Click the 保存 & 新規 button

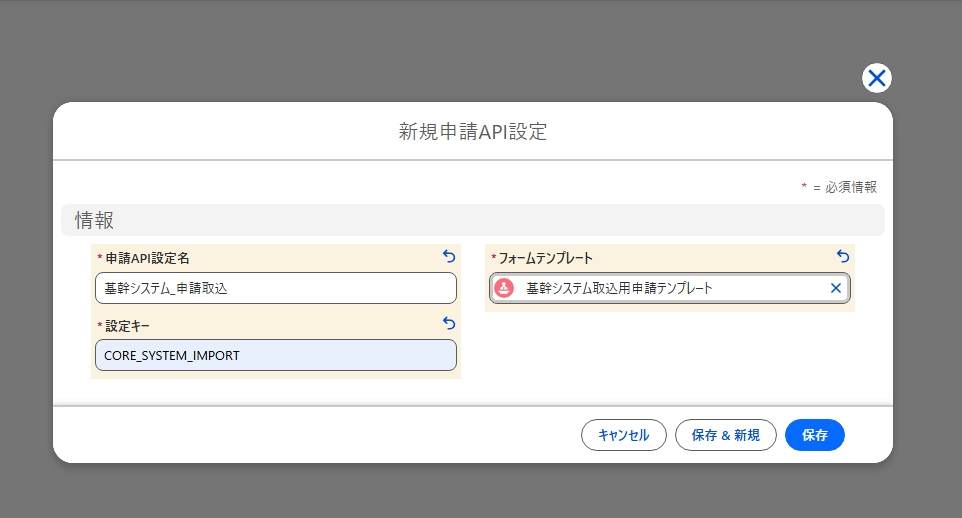[726, 435]
